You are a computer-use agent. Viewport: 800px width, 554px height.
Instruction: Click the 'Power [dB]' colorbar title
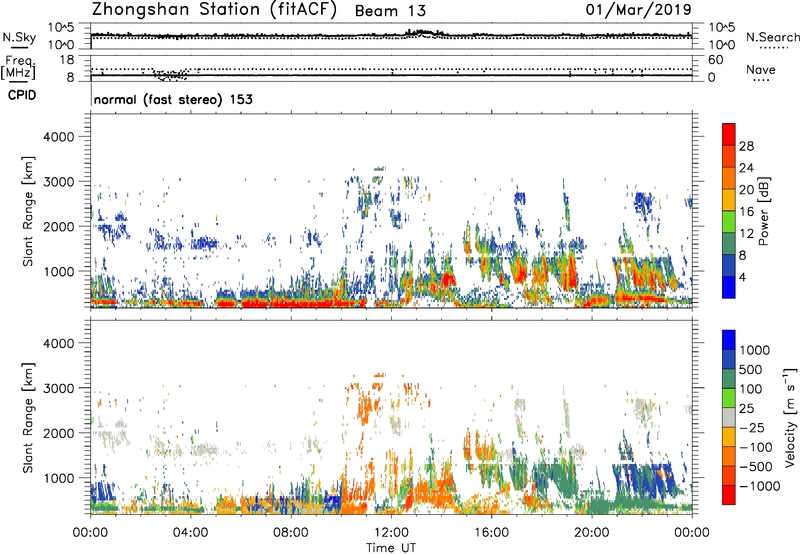763,211
